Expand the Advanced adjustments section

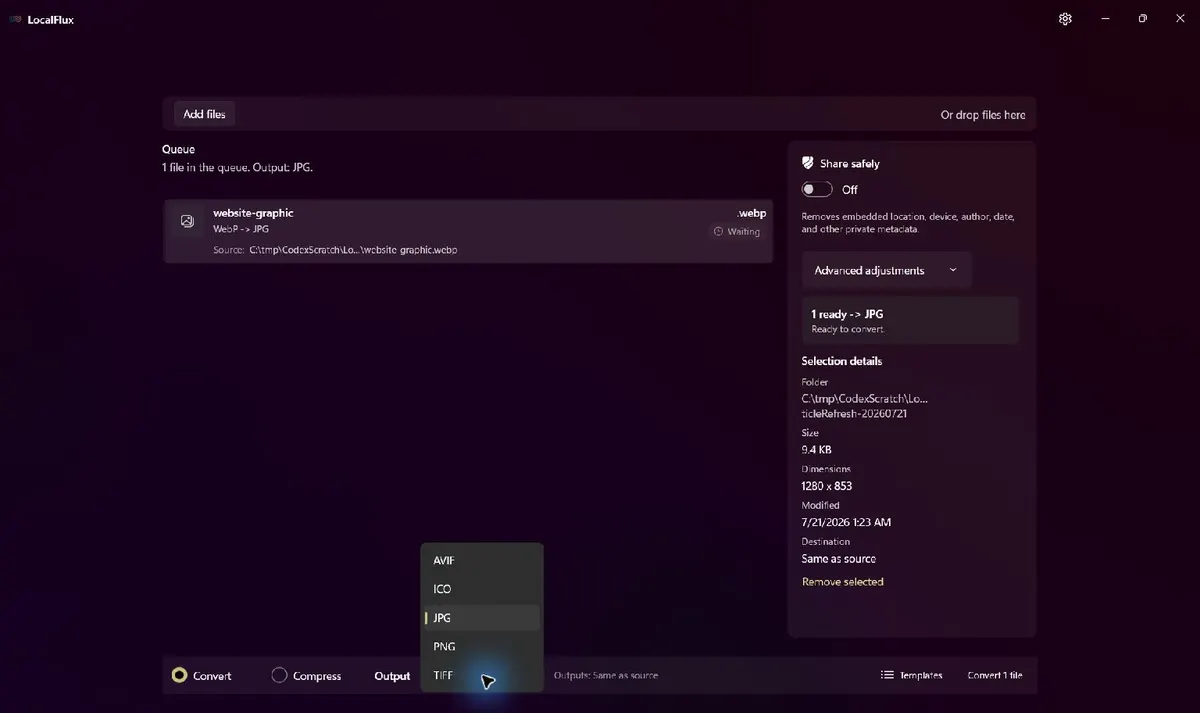tap(886, 270)
